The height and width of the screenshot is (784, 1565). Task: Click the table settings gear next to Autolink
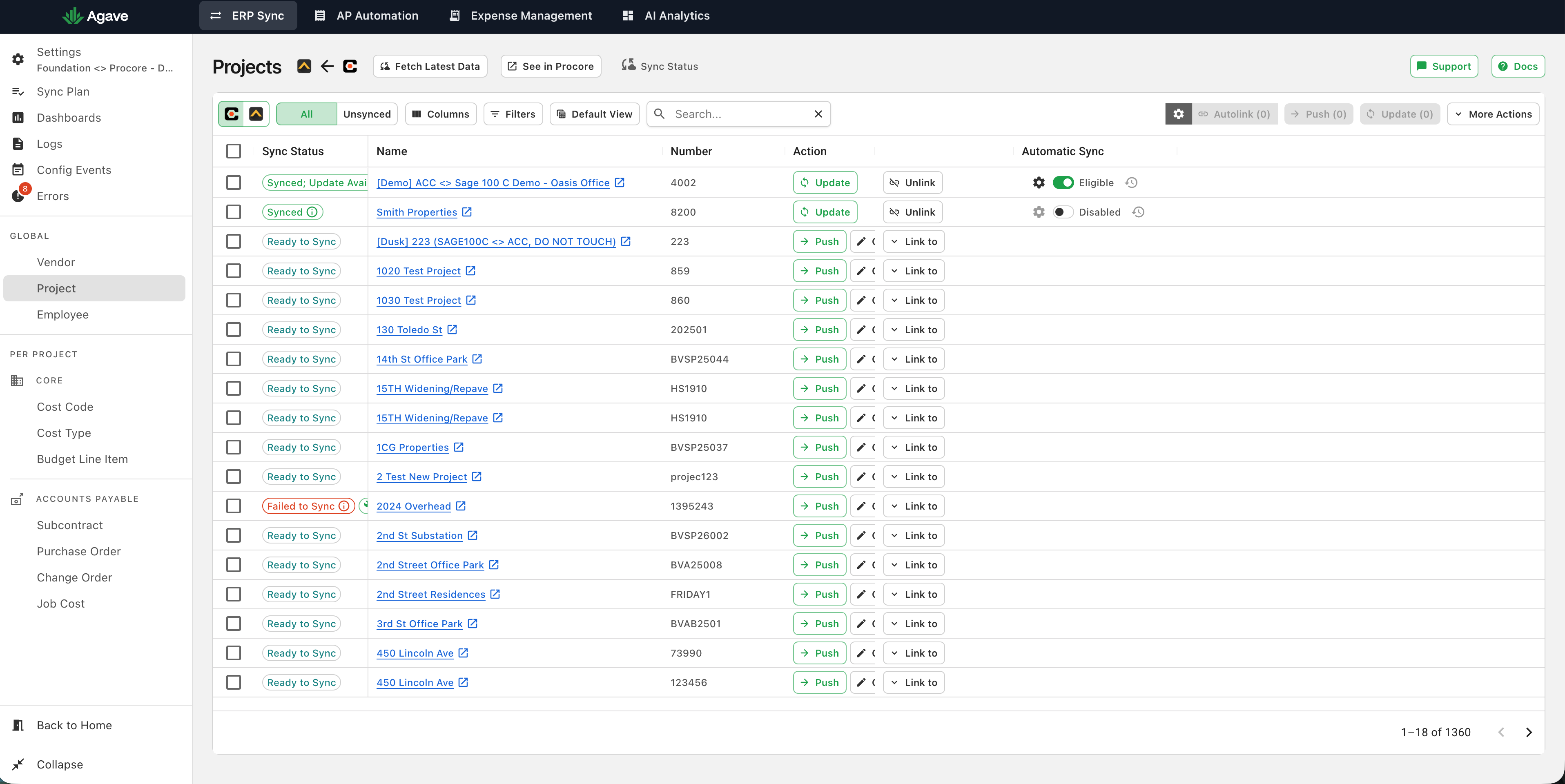1178,114
